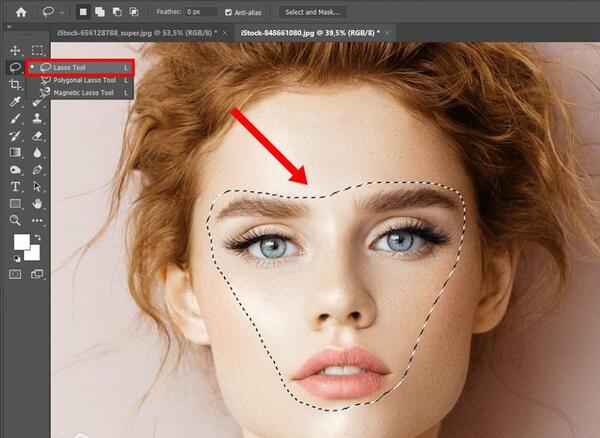Select the Lasso tool in toolbar
Screen dimensions: 600x438
[15, 68]
